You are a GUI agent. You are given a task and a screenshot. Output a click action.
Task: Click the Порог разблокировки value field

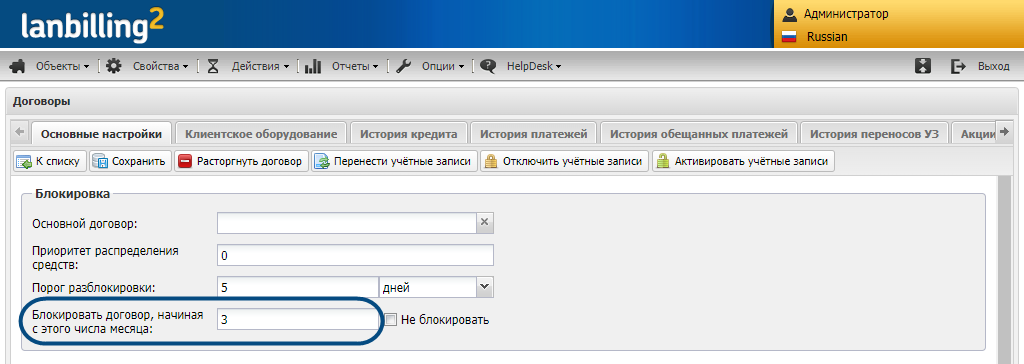pyautogui.click(x=298, y=286)
